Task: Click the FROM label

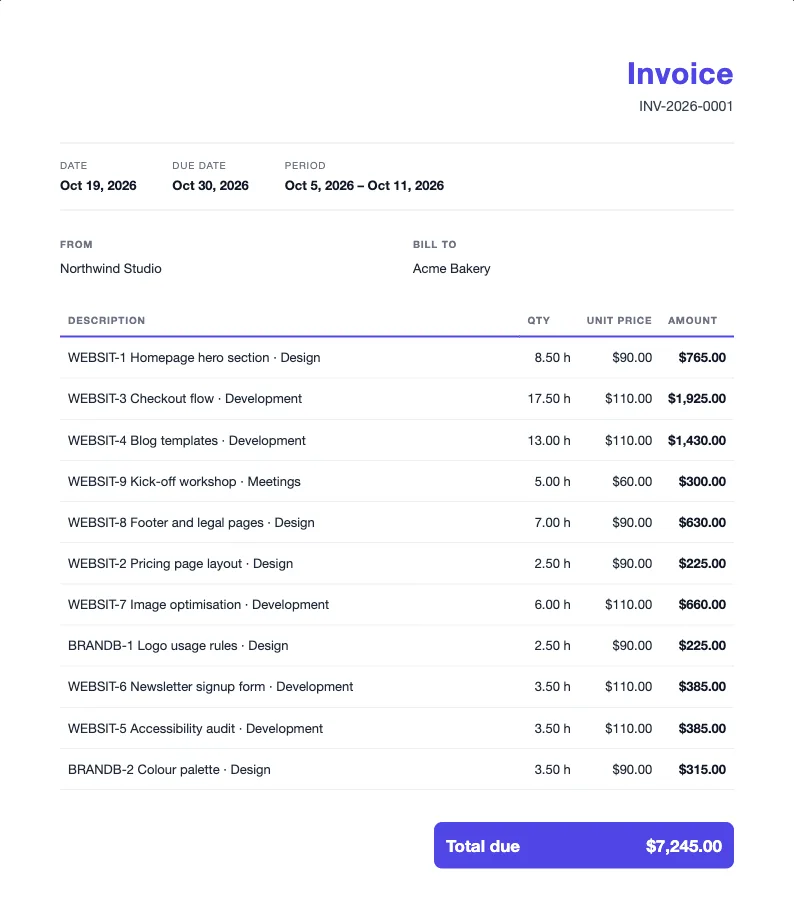Action: (x=76, y=245)
